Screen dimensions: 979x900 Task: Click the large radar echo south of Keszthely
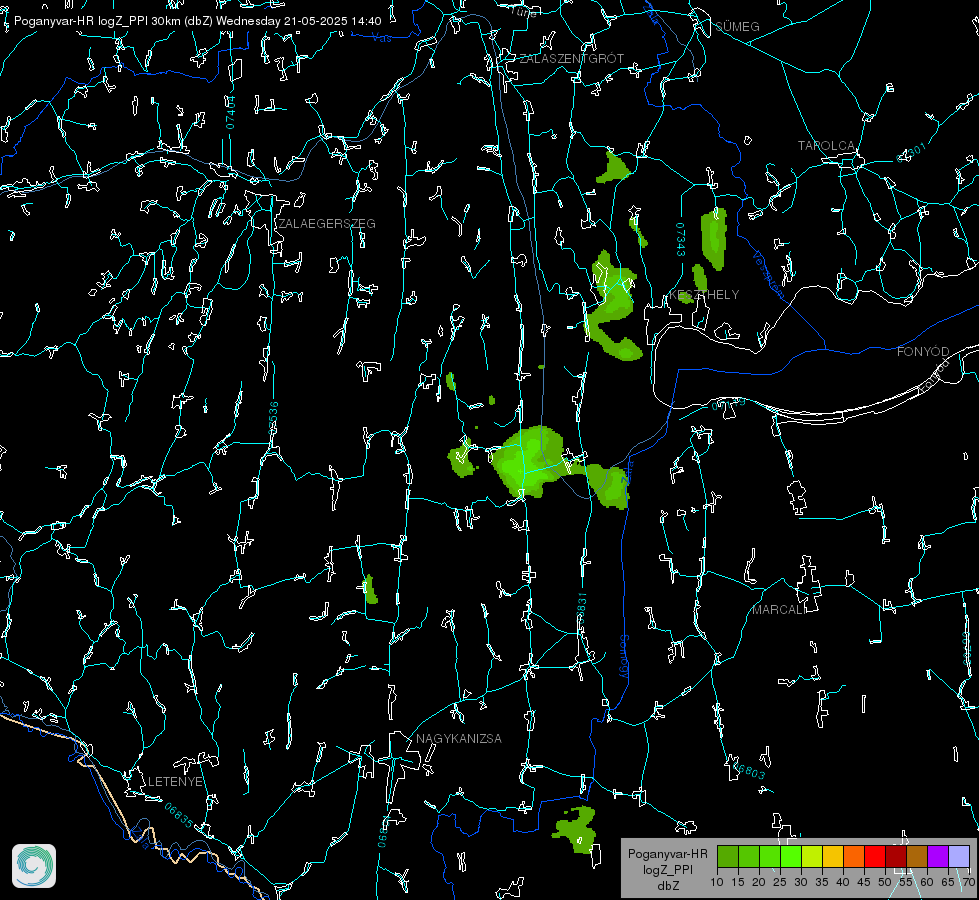(x=528, y=462)
